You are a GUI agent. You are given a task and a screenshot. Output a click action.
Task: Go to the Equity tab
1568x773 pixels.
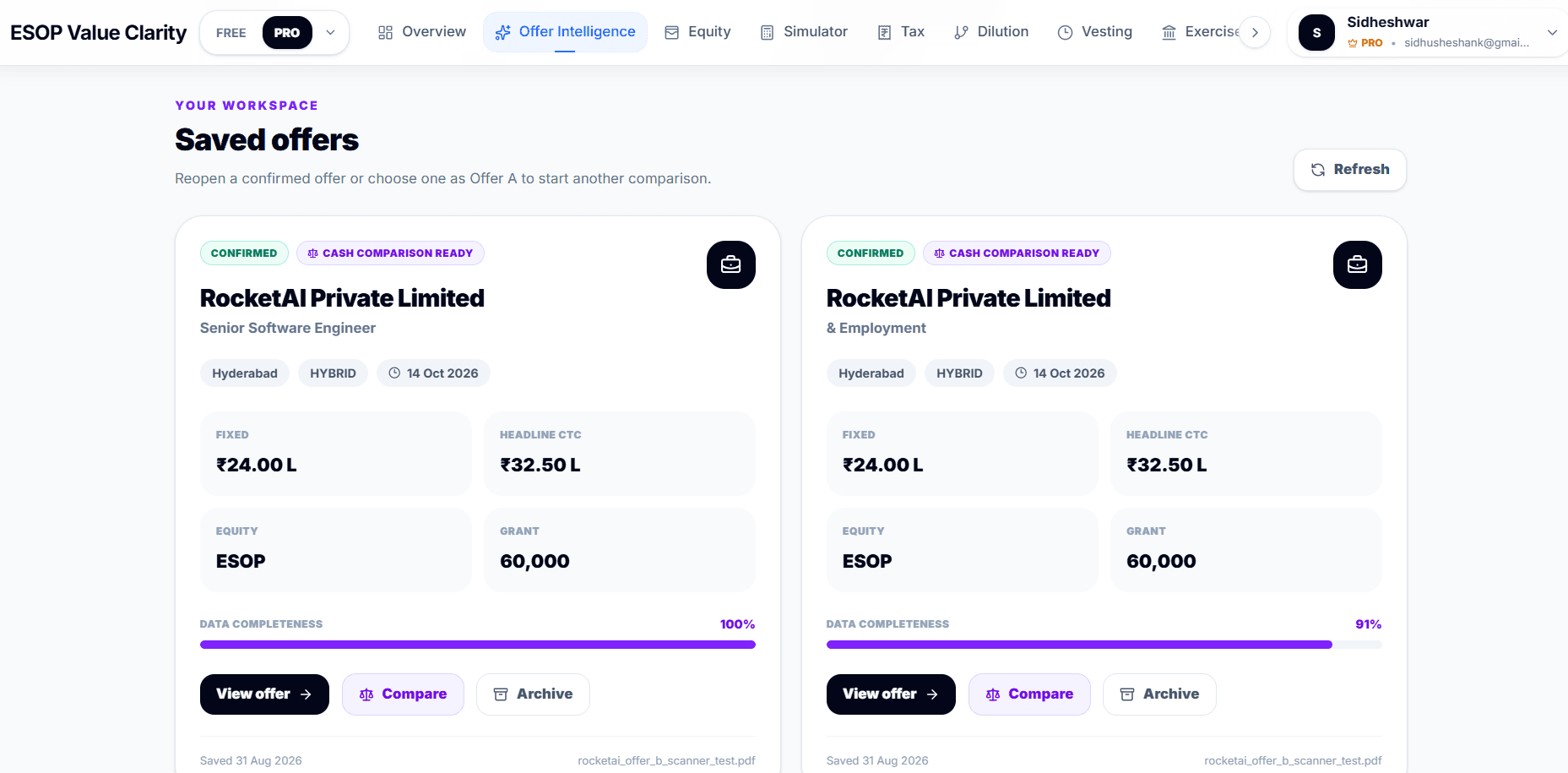coord(697,32)
